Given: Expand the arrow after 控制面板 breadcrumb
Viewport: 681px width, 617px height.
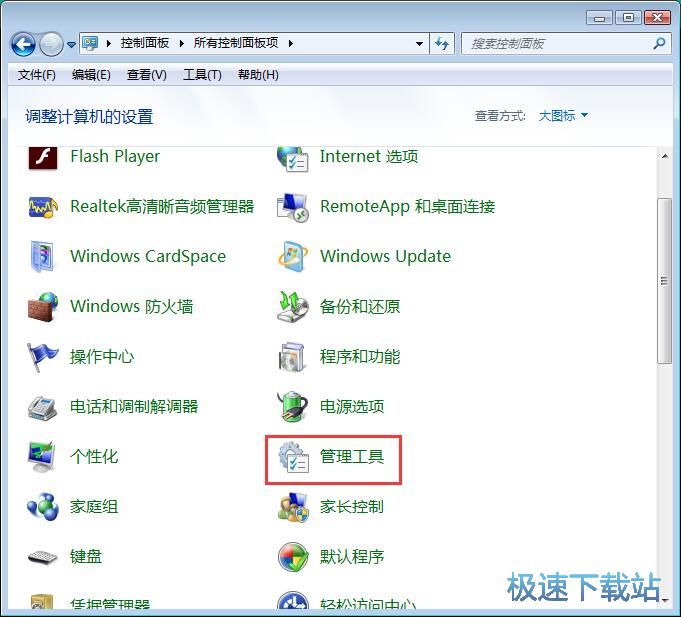Looking at the screenshot, I should (182, 43).
